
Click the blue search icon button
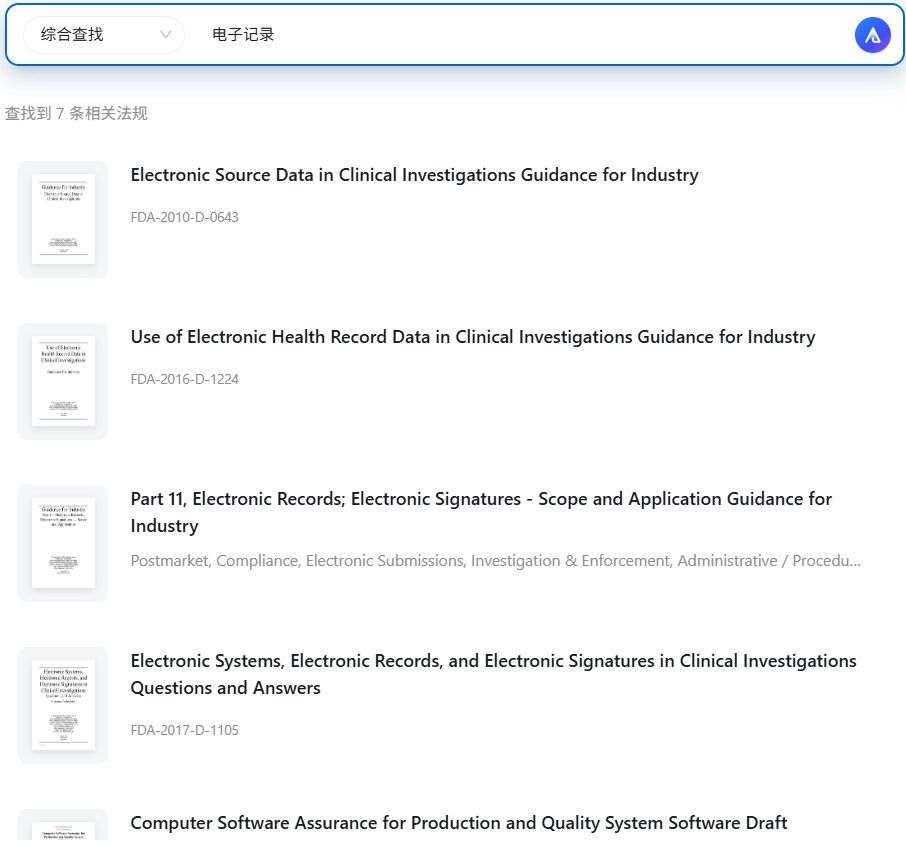pos(872,35)
